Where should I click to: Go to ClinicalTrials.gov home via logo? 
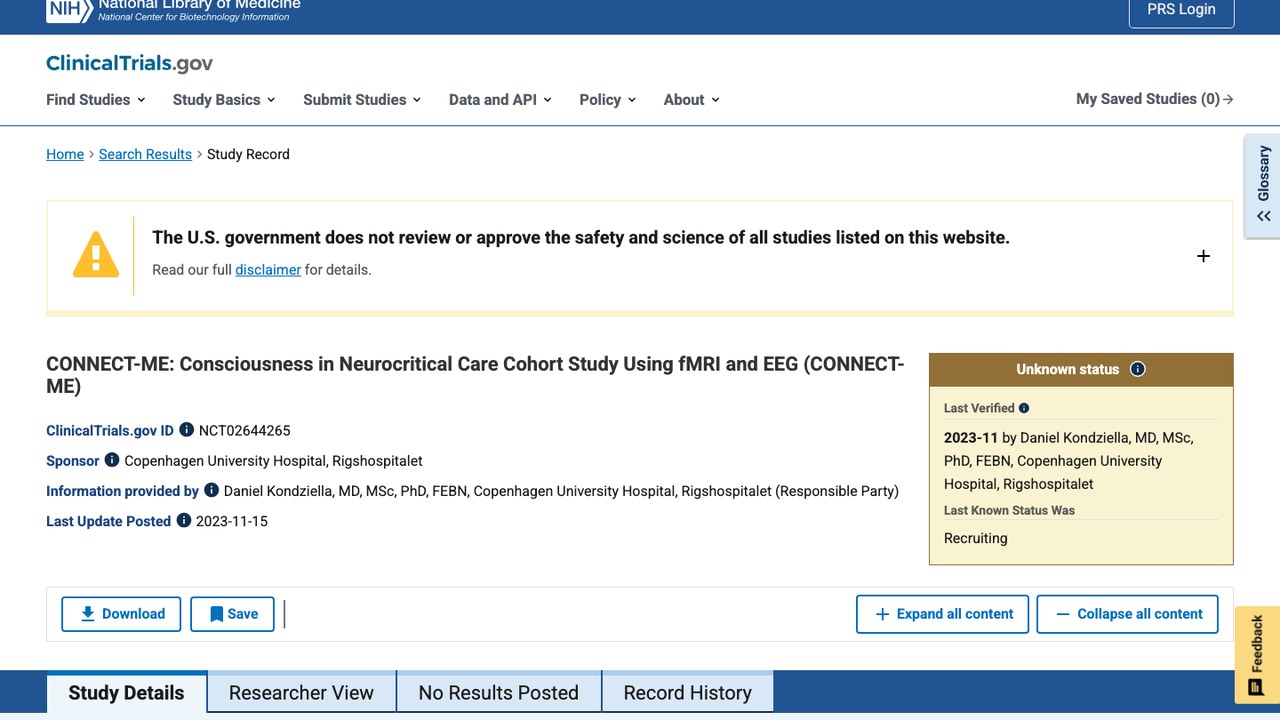tap(129, 63)
